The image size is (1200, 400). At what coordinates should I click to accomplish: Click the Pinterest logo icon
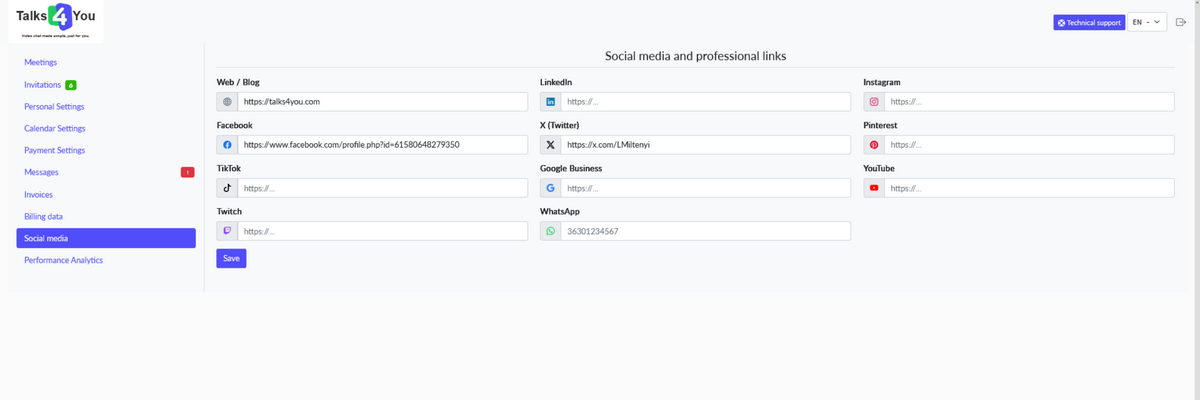(x=874, y=145)
